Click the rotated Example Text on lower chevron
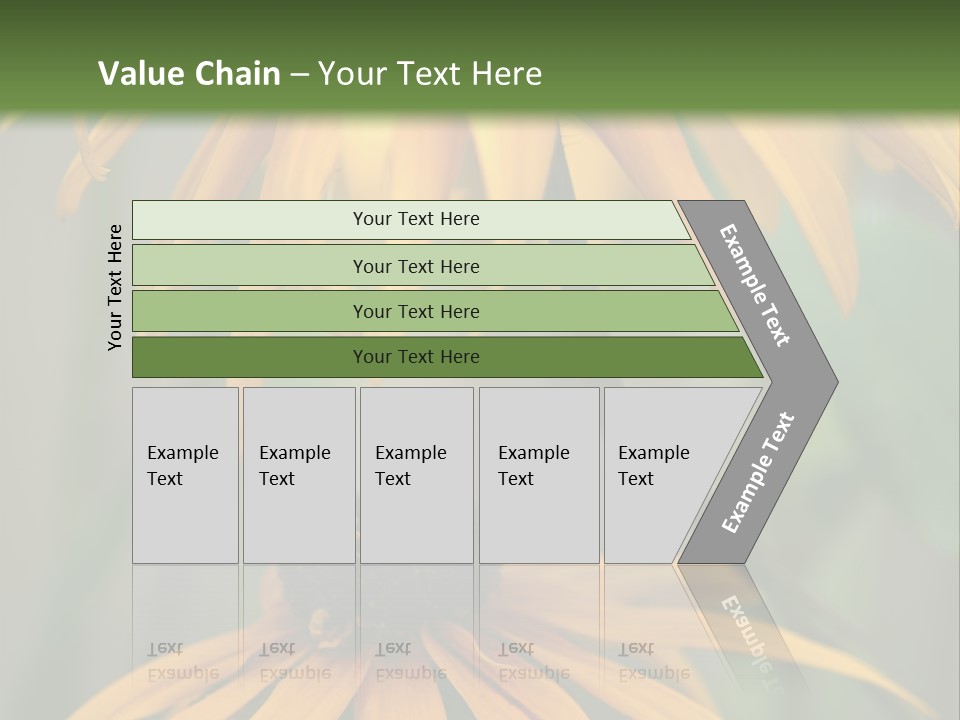 pos(758,473)
